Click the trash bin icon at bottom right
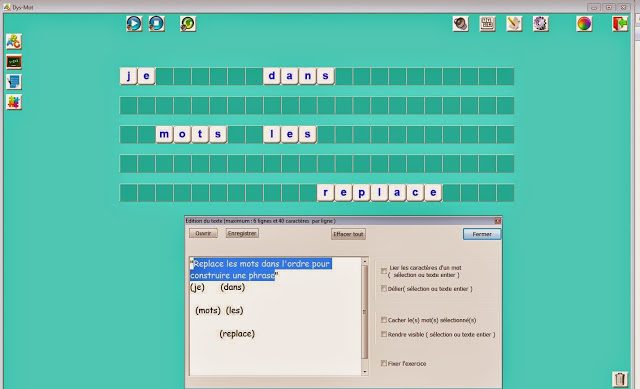Image resolution: width=640 pixels, height=389 pixels. 620,379
